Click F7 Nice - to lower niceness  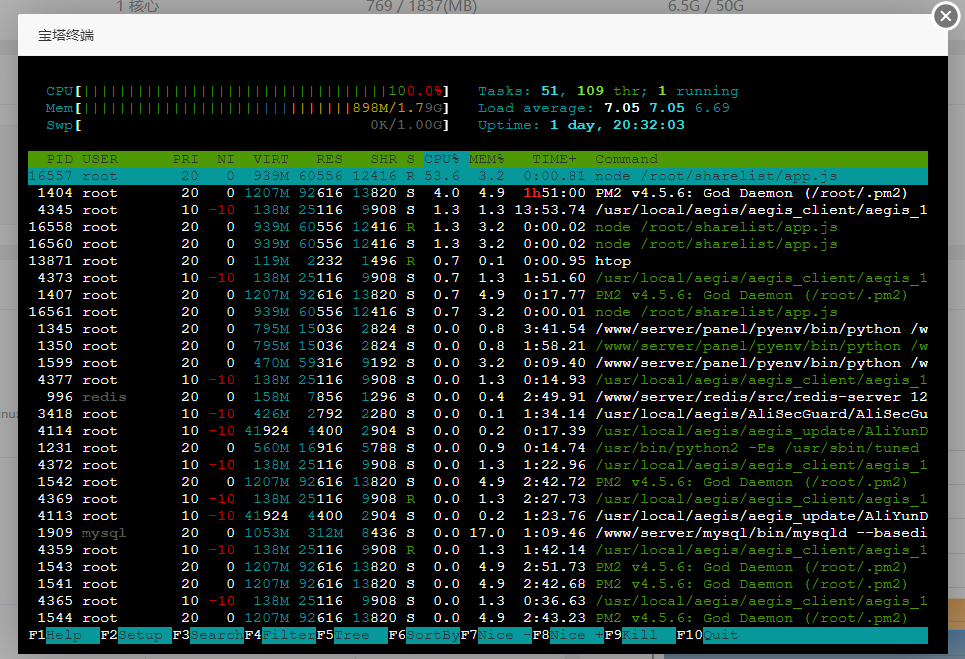click(x=496, y=635)
